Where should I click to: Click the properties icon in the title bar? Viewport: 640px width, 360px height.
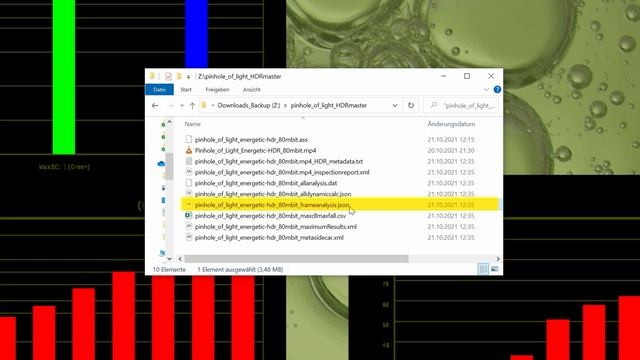[168, 76]
